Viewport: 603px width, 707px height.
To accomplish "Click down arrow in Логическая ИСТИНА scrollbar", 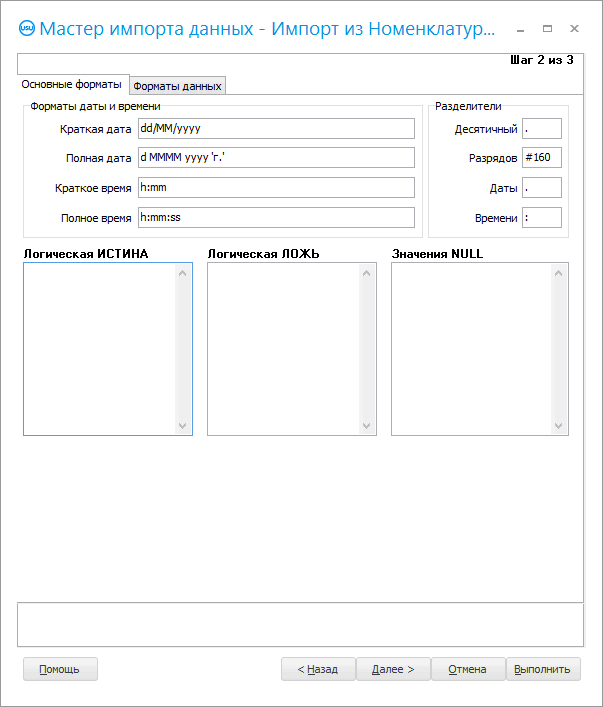I will (183, 426).
